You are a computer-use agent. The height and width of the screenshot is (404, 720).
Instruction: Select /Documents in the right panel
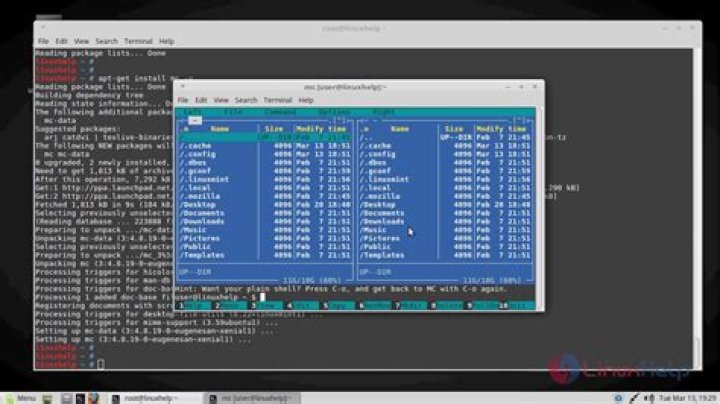(x=445, y=213)
